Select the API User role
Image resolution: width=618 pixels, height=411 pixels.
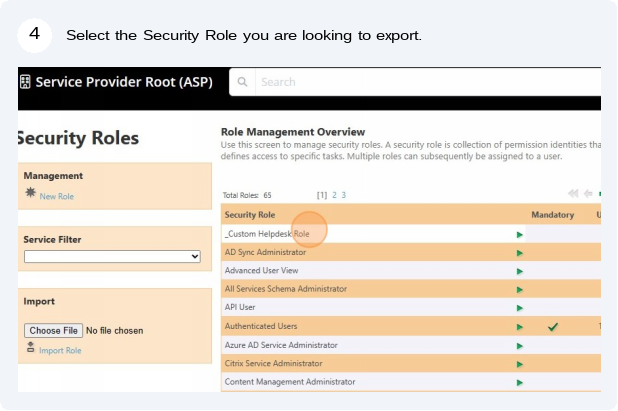(x=240, y=307)
